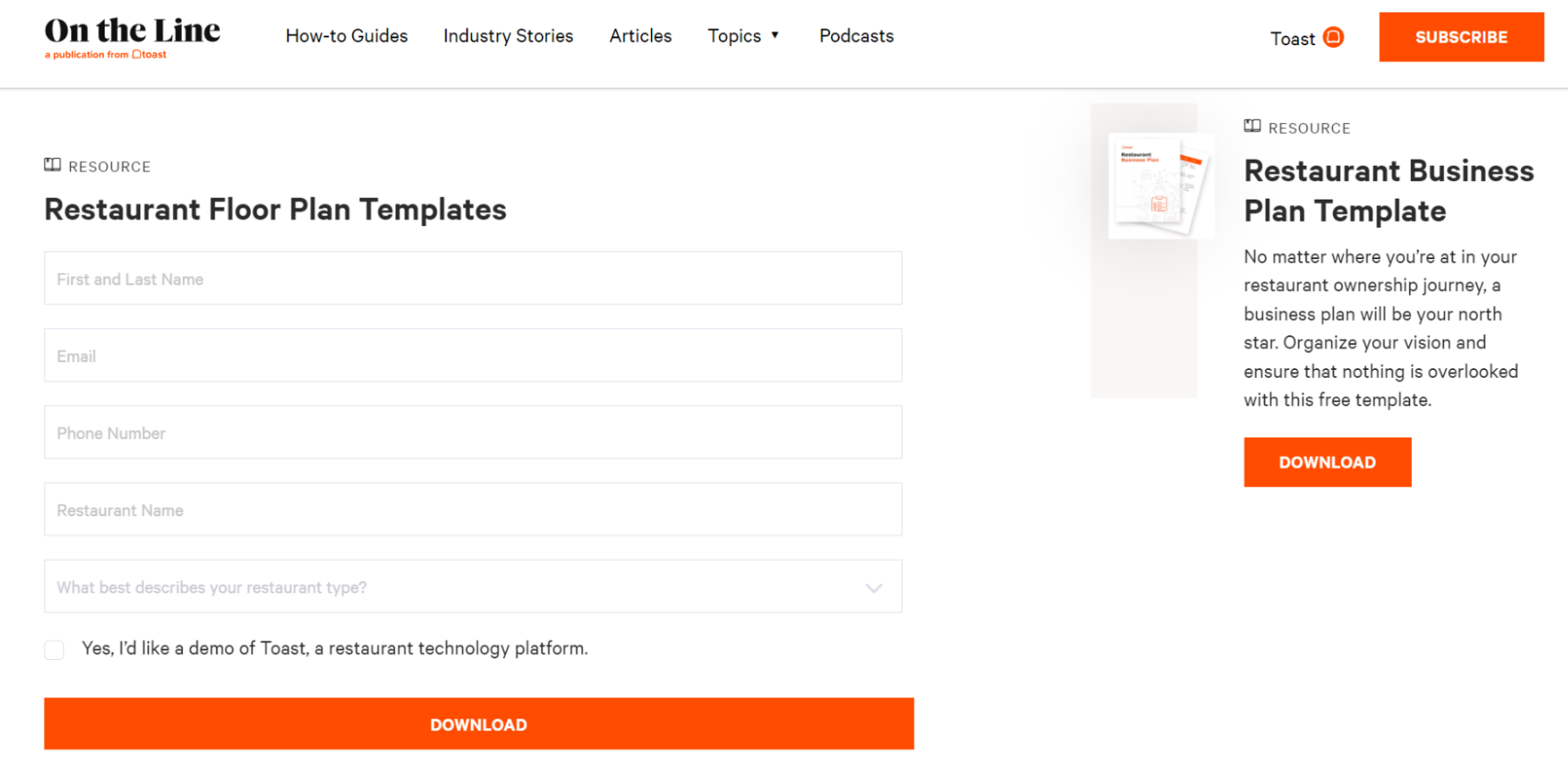This screenshot has width=1568, height=778.
Task: Download the Restaurant Business Plan Template
Action: click(x=1327, y=462)
